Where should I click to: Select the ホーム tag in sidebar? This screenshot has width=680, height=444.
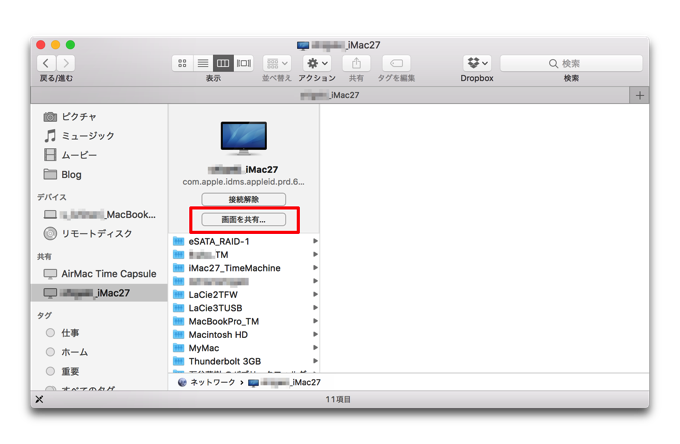(74, 352)
